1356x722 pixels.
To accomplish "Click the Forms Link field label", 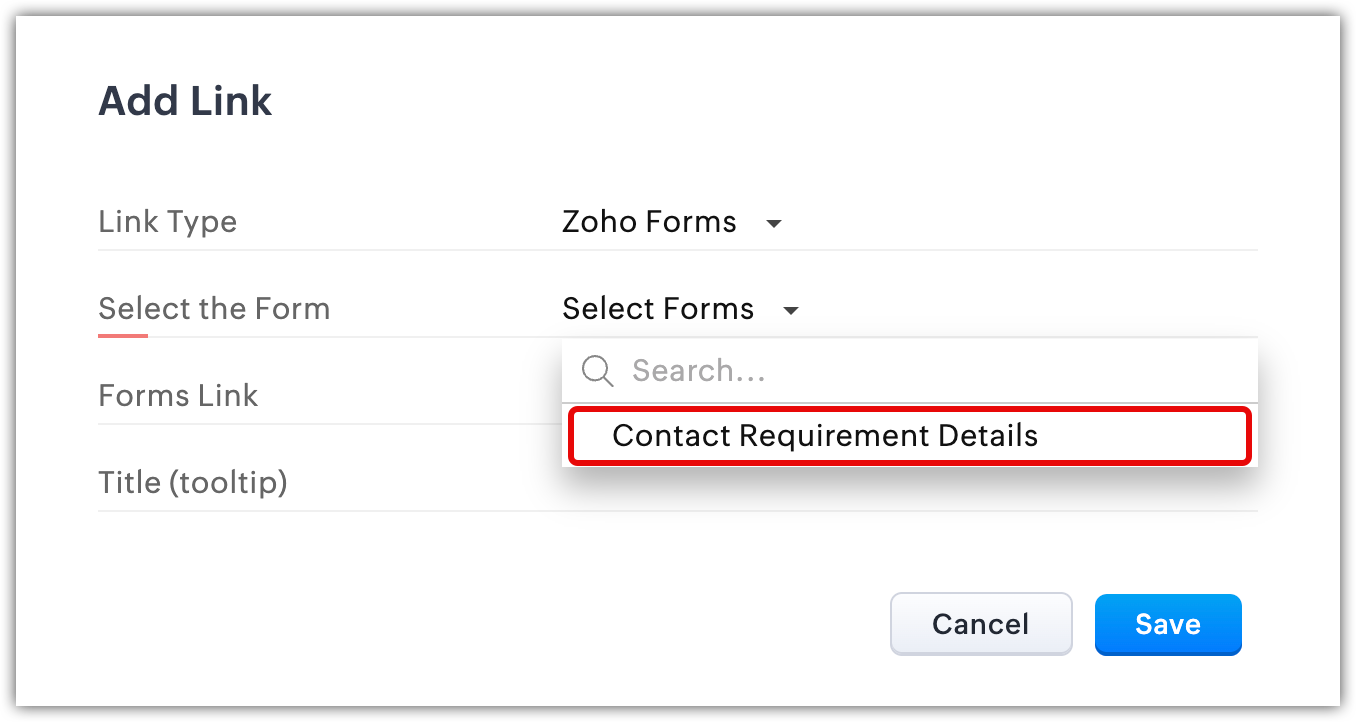I will [178, 396].
